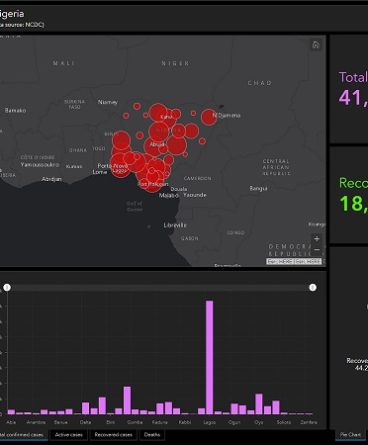Click the red circle next to N'Djamena
This screenshot has width=368, height=445.
[208, 117]
